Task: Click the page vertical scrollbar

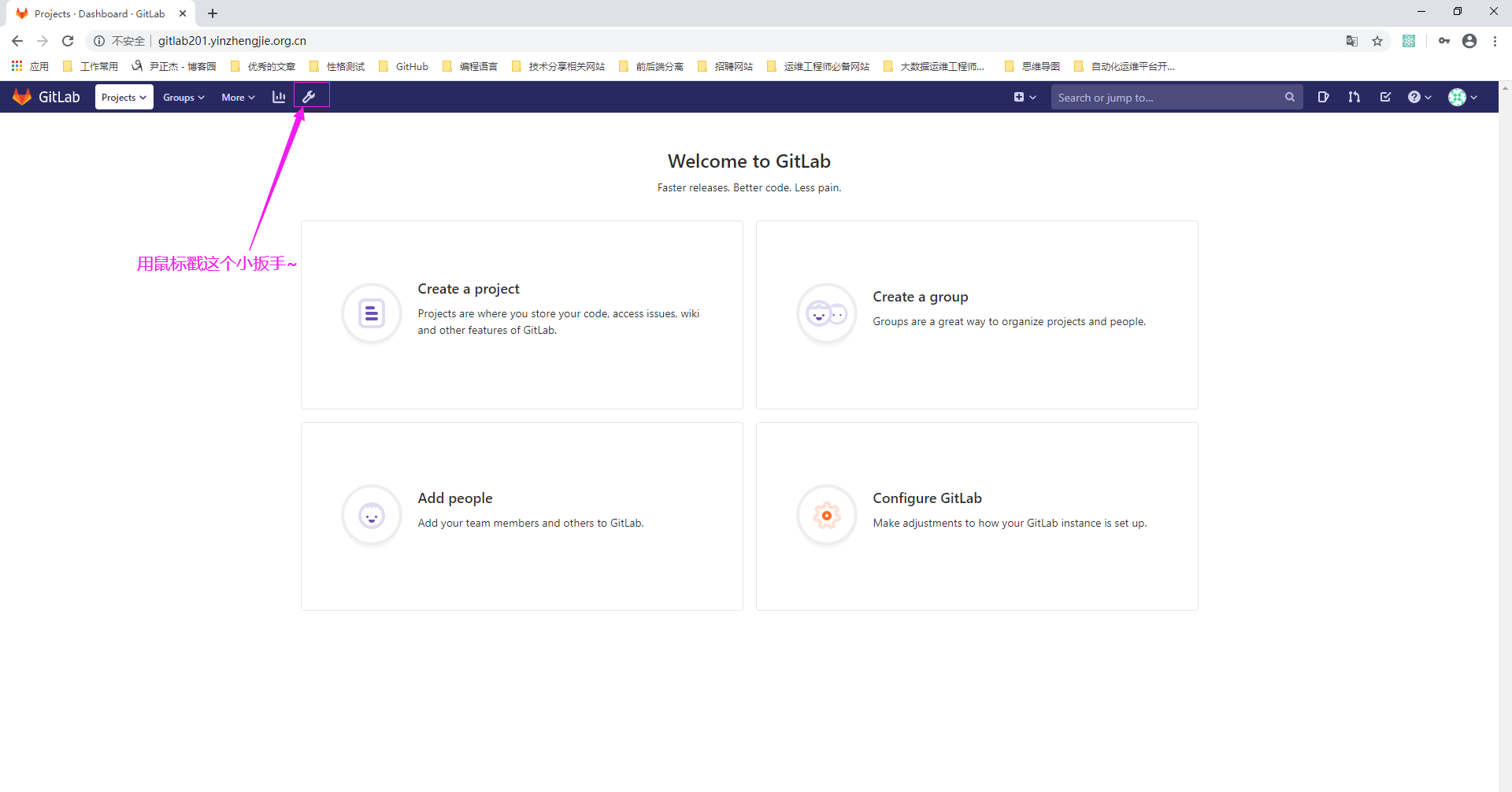Action: (x=1505, y=436)
